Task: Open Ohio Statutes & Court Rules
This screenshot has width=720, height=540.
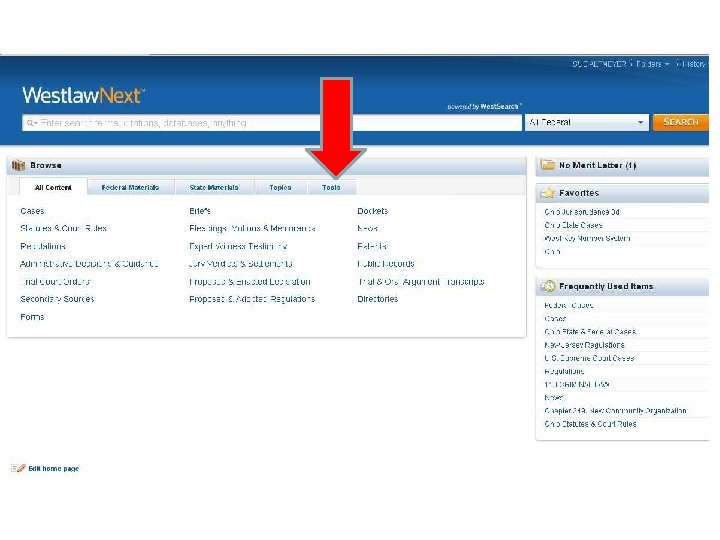Action: (x=590, y=424)
